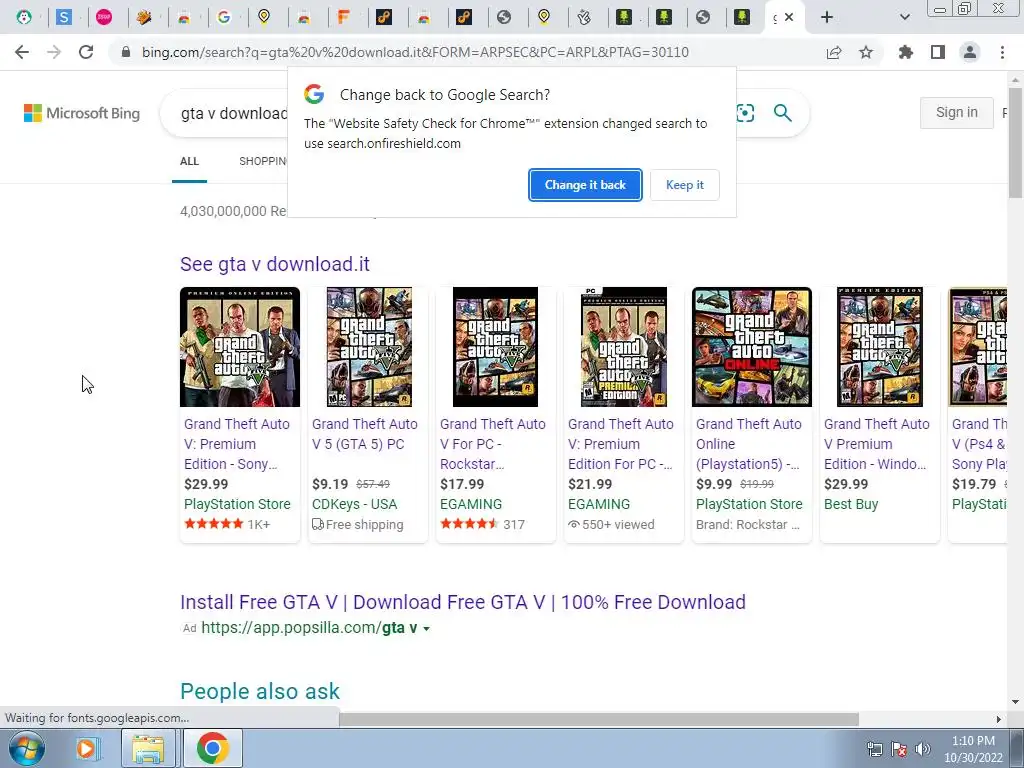Open the volume speaker tray icon

point(922,749)
